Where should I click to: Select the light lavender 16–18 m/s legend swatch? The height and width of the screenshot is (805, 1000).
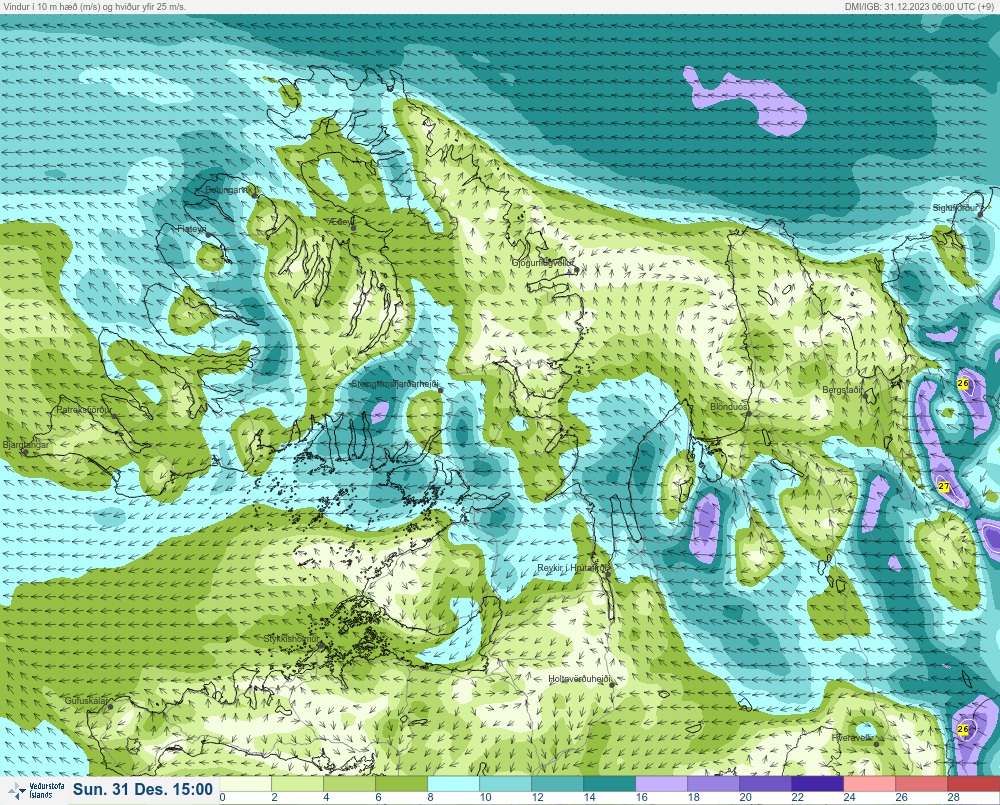[x=661, y=783]
